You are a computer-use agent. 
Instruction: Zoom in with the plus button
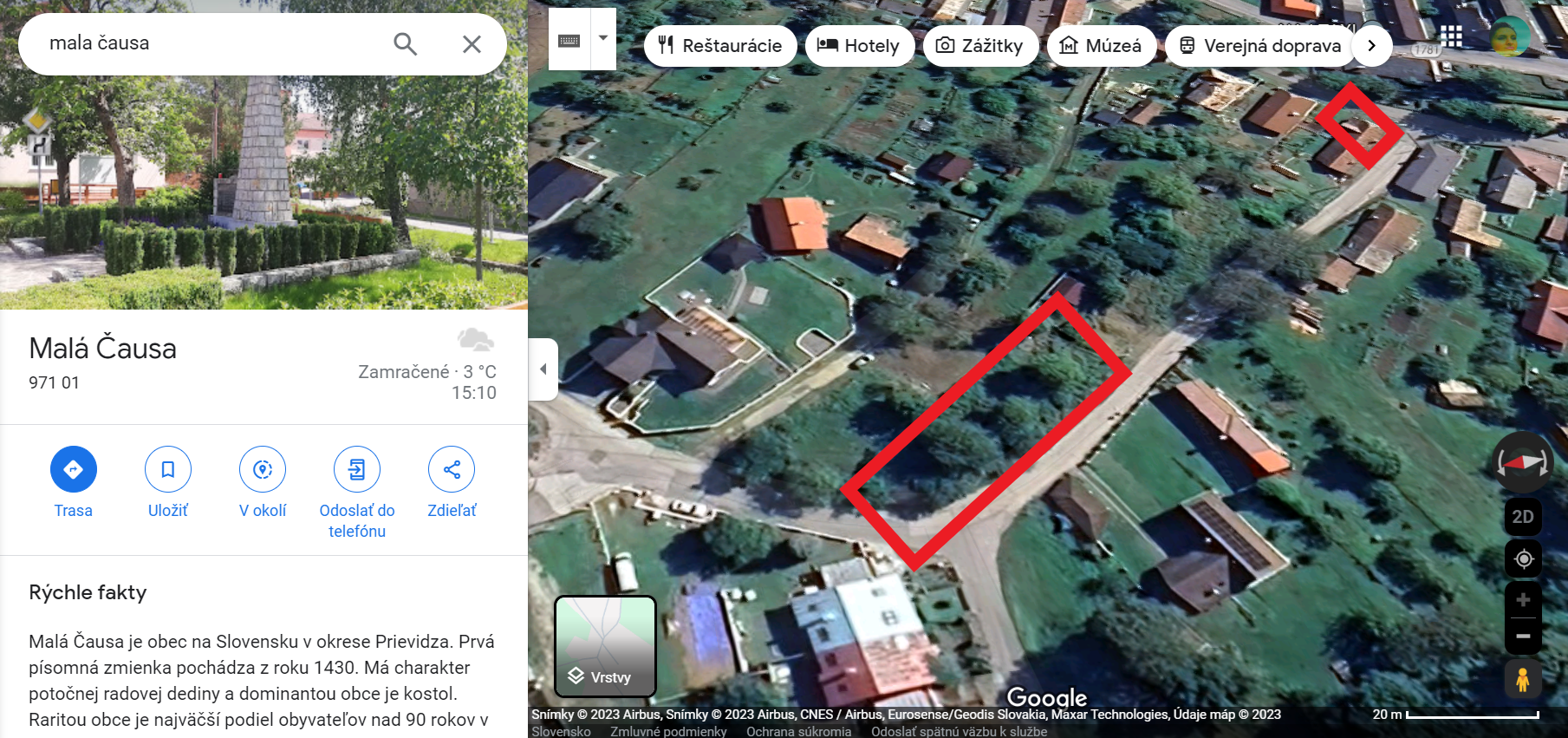(1523, 600)
